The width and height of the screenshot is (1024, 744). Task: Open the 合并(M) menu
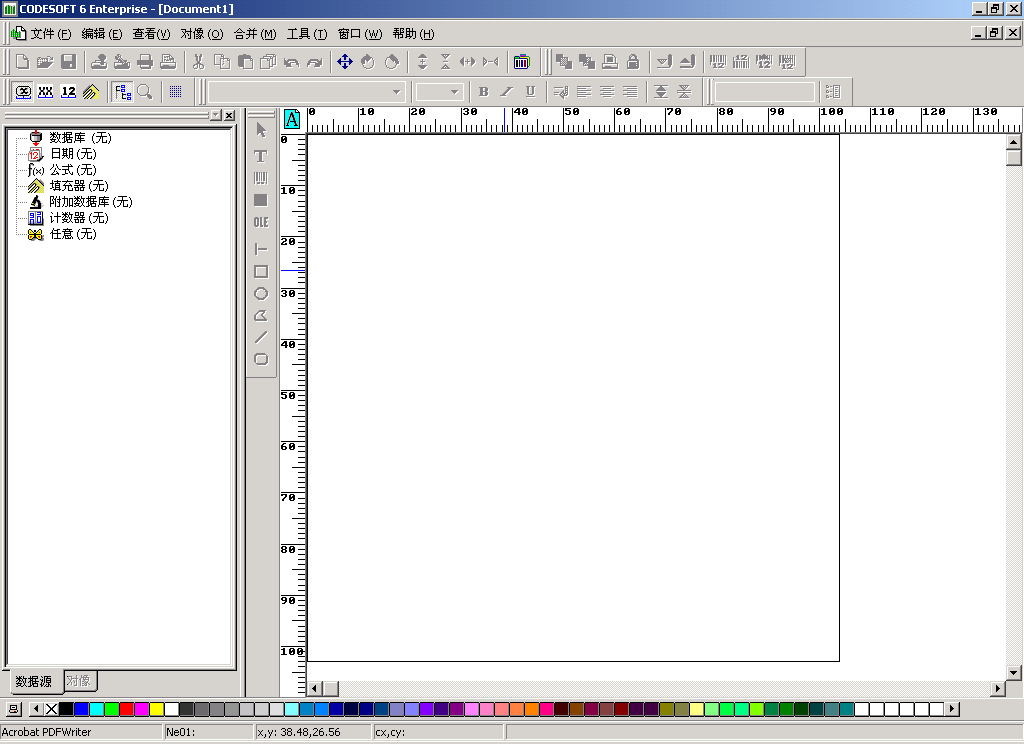click(255, 34)
